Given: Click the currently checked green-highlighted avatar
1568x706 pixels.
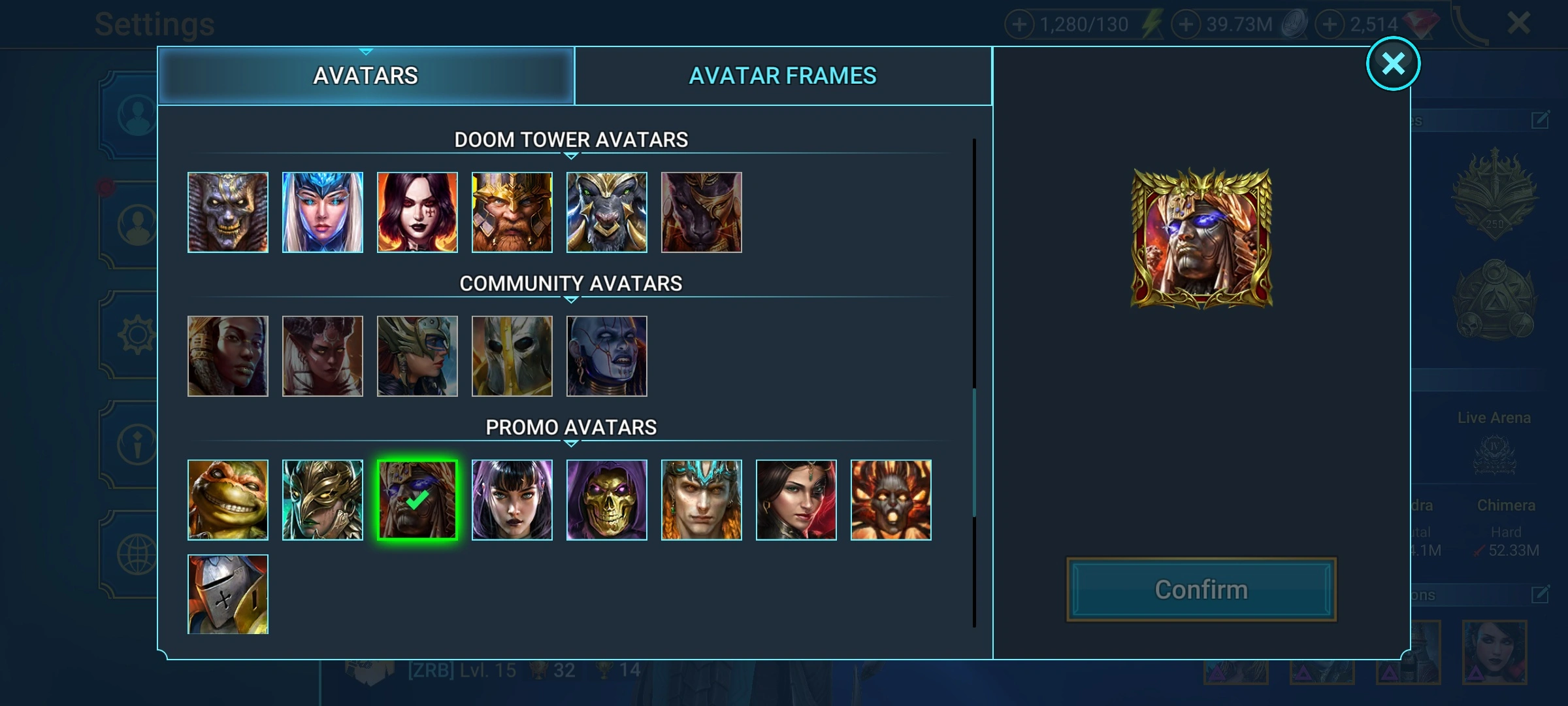Looking at the screenshot, I should pos(417,500).
